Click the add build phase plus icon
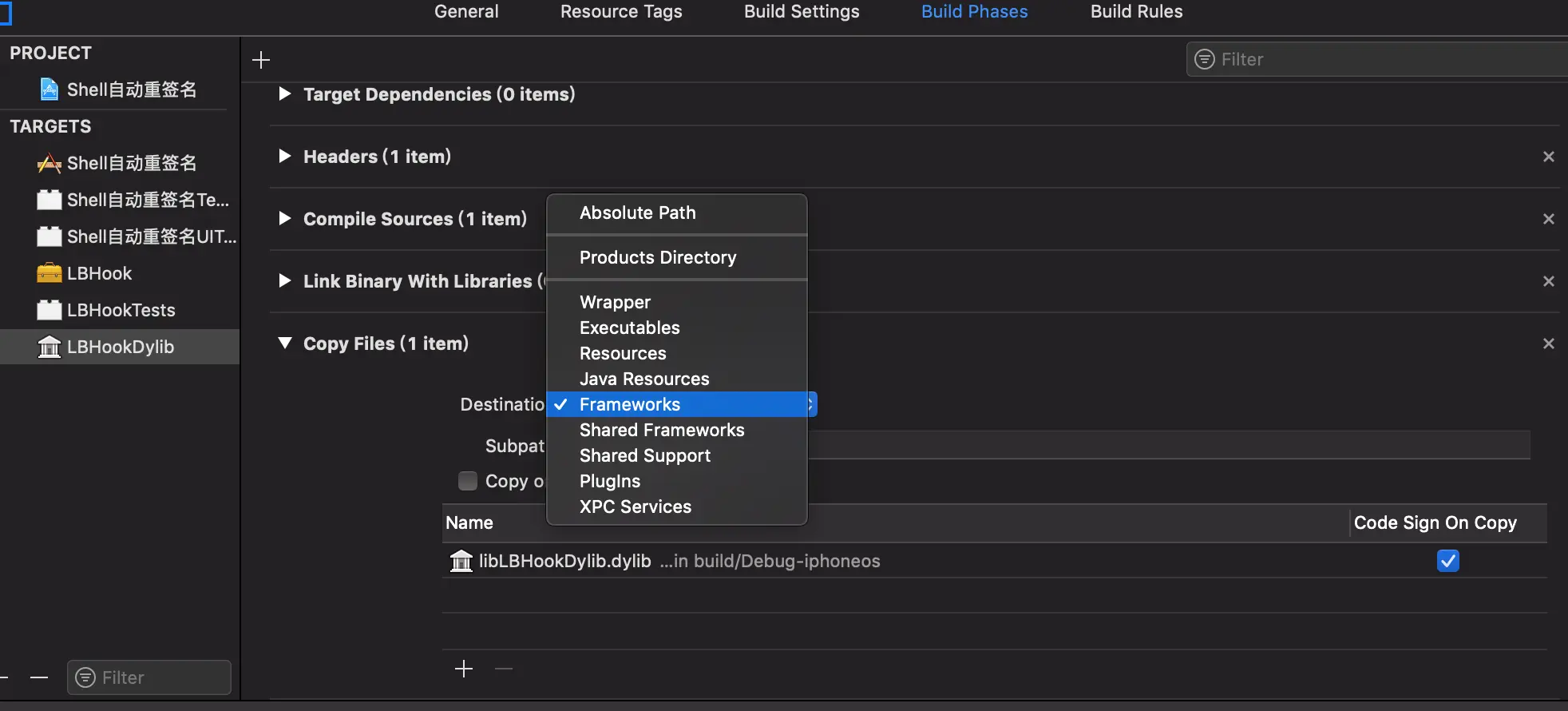Image resolution: width=1568 pixels, height=711 pixels. (261, 60)
